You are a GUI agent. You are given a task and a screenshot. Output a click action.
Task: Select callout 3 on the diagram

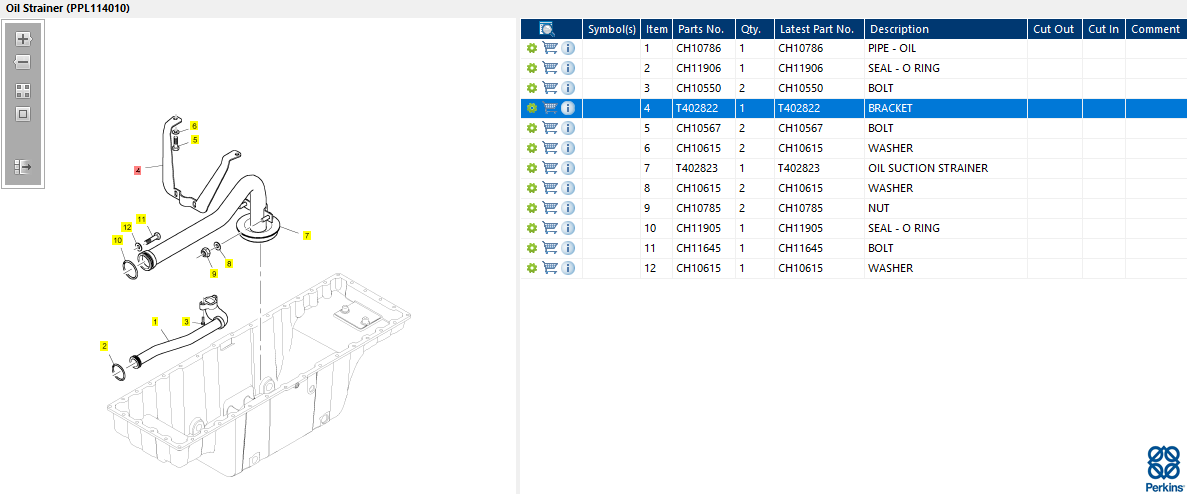tap(186, 322)
